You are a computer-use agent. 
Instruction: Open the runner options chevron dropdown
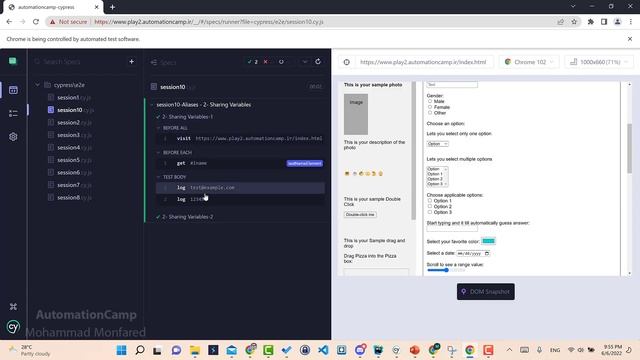[304, 62]
